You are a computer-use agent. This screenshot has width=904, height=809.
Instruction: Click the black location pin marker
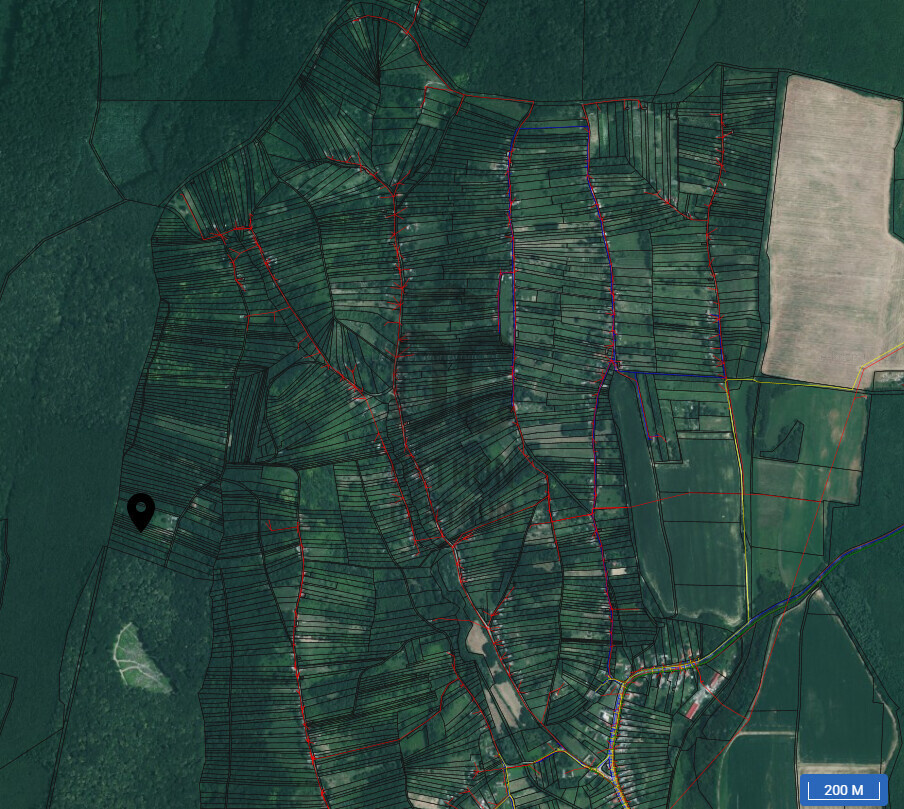tap(141, 512)
